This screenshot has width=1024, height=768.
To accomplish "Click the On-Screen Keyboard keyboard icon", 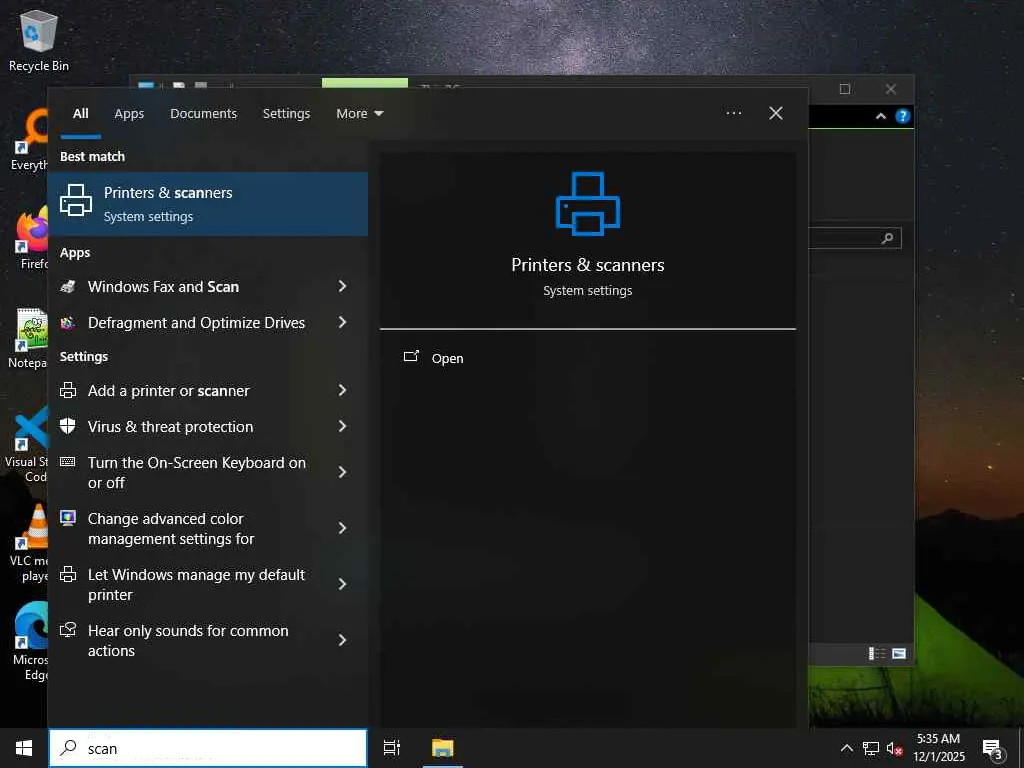I will 68,462.
